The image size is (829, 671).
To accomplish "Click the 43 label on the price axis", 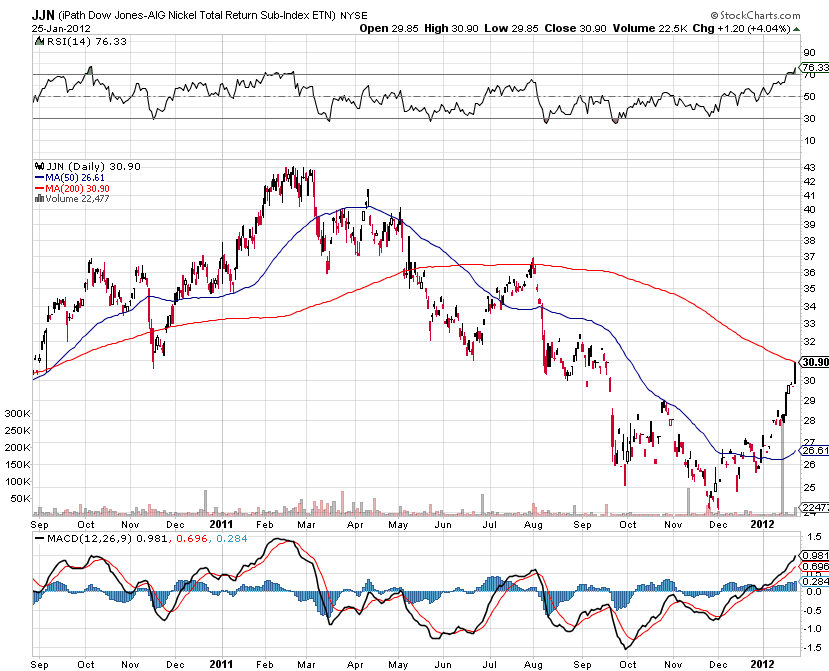I will 809,167.
